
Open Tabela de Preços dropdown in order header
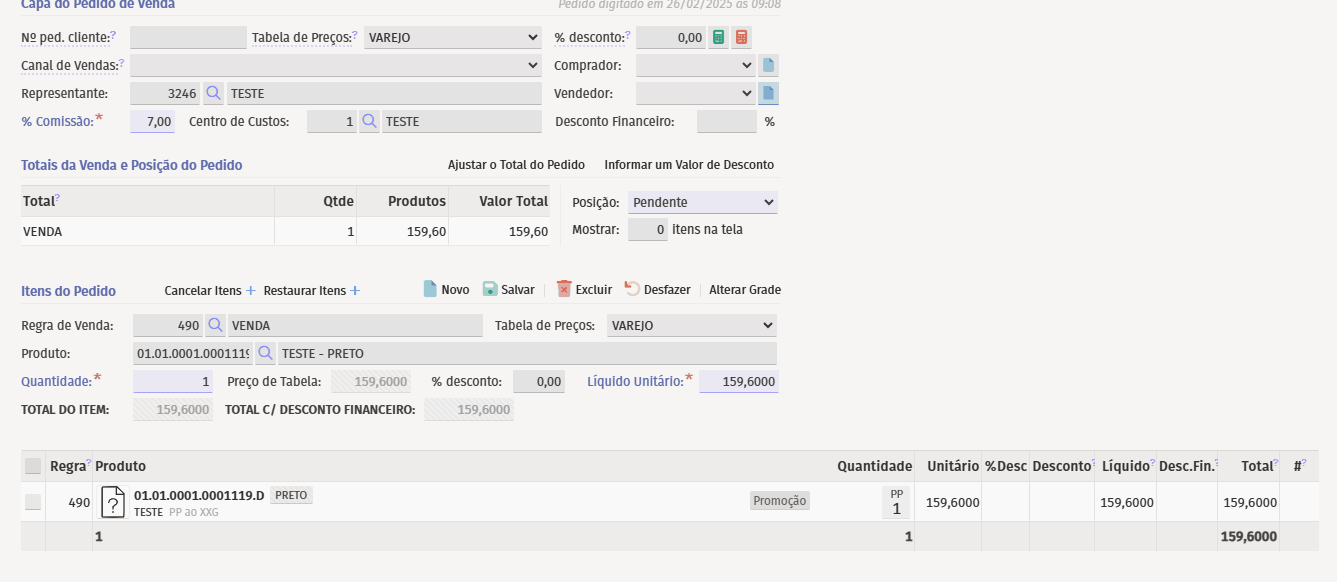pos(452,38)
